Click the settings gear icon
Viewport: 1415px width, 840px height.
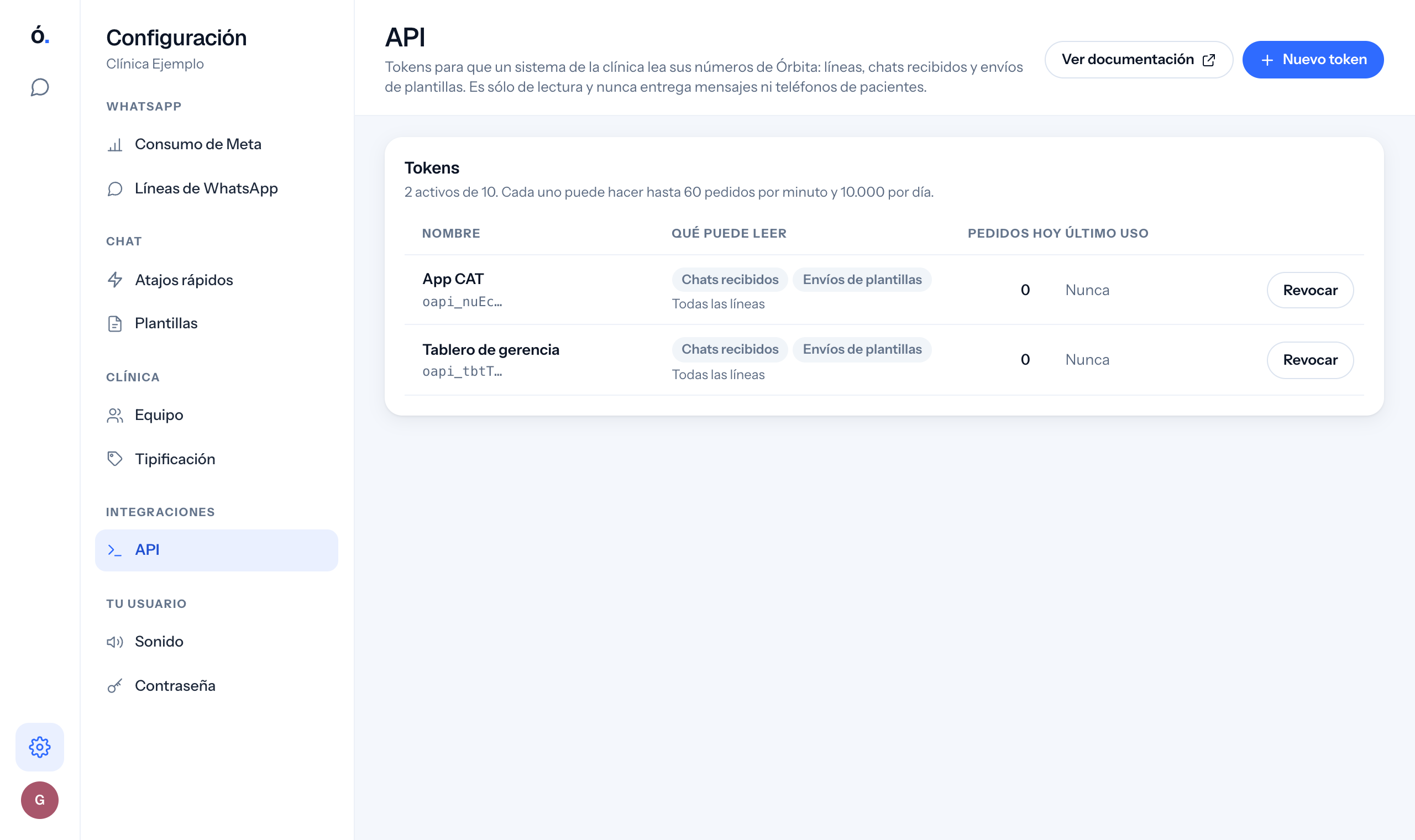pos(40,747)
